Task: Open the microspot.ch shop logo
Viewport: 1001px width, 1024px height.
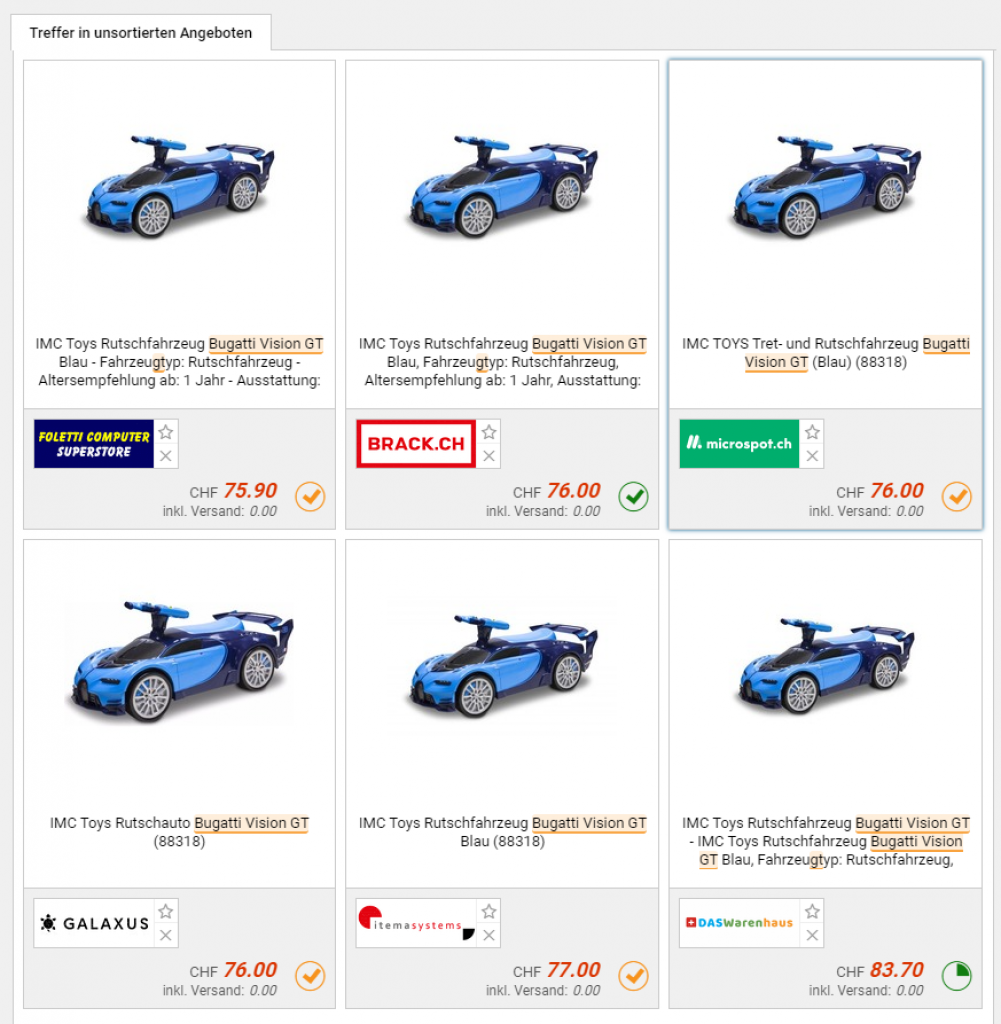Action: coord(739,444)
